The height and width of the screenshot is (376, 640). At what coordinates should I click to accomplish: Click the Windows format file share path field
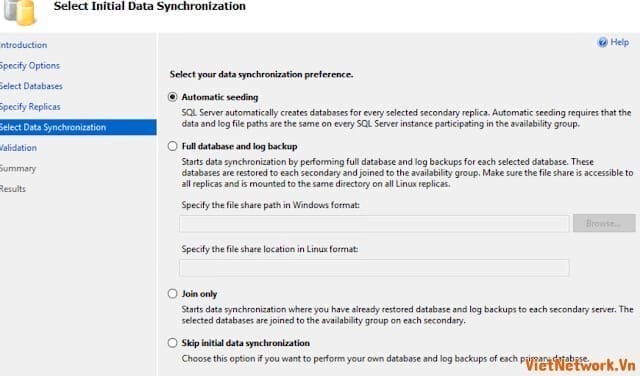(x=374, y=224)
